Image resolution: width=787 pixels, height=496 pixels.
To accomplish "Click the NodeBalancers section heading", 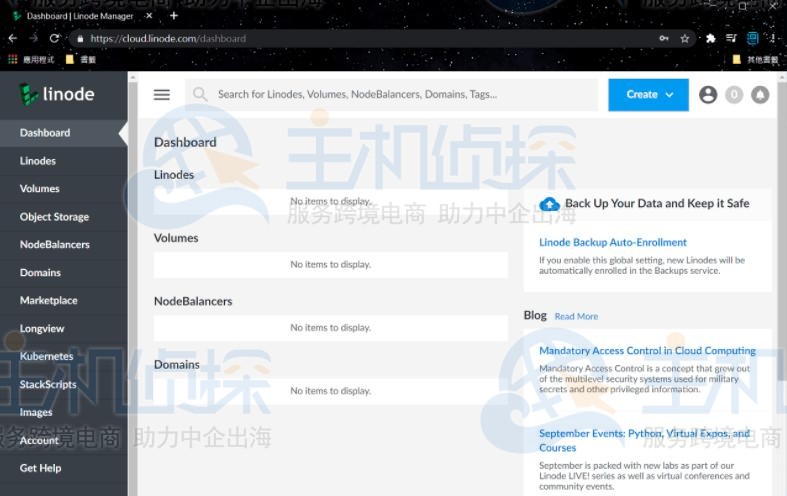I will coord(193,301).
